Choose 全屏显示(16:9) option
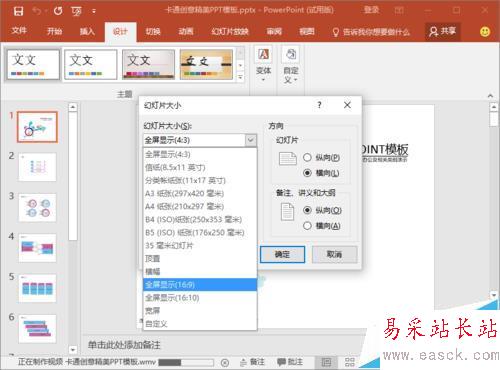Image resolution: width=500 pixels, height=370 pixels. pos(200,284)
